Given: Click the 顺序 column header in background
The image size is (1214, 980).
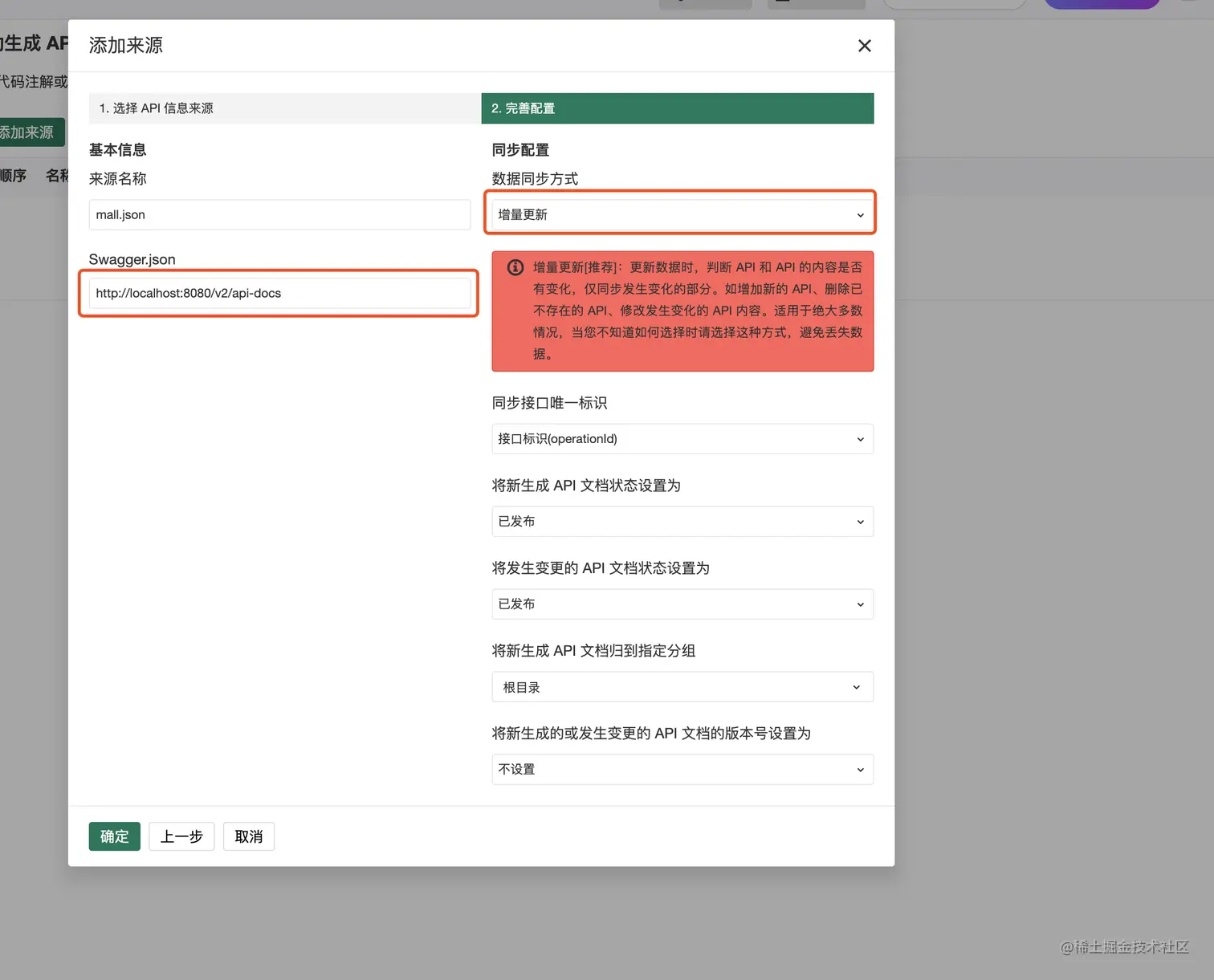Looking at the screenshot, I should pos(13,176).
